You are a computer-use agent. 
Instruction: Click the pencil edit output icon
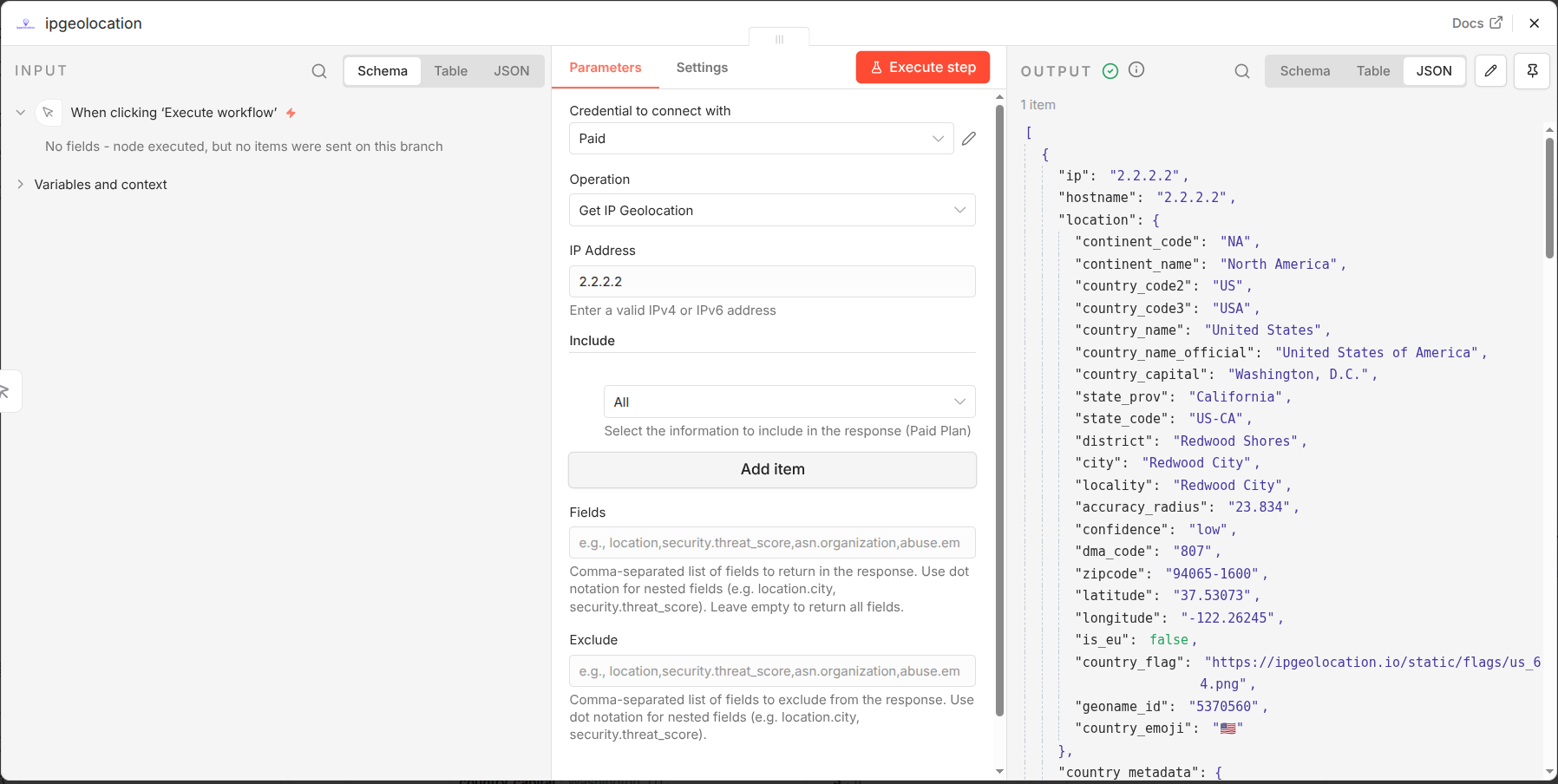[1490, 71]
